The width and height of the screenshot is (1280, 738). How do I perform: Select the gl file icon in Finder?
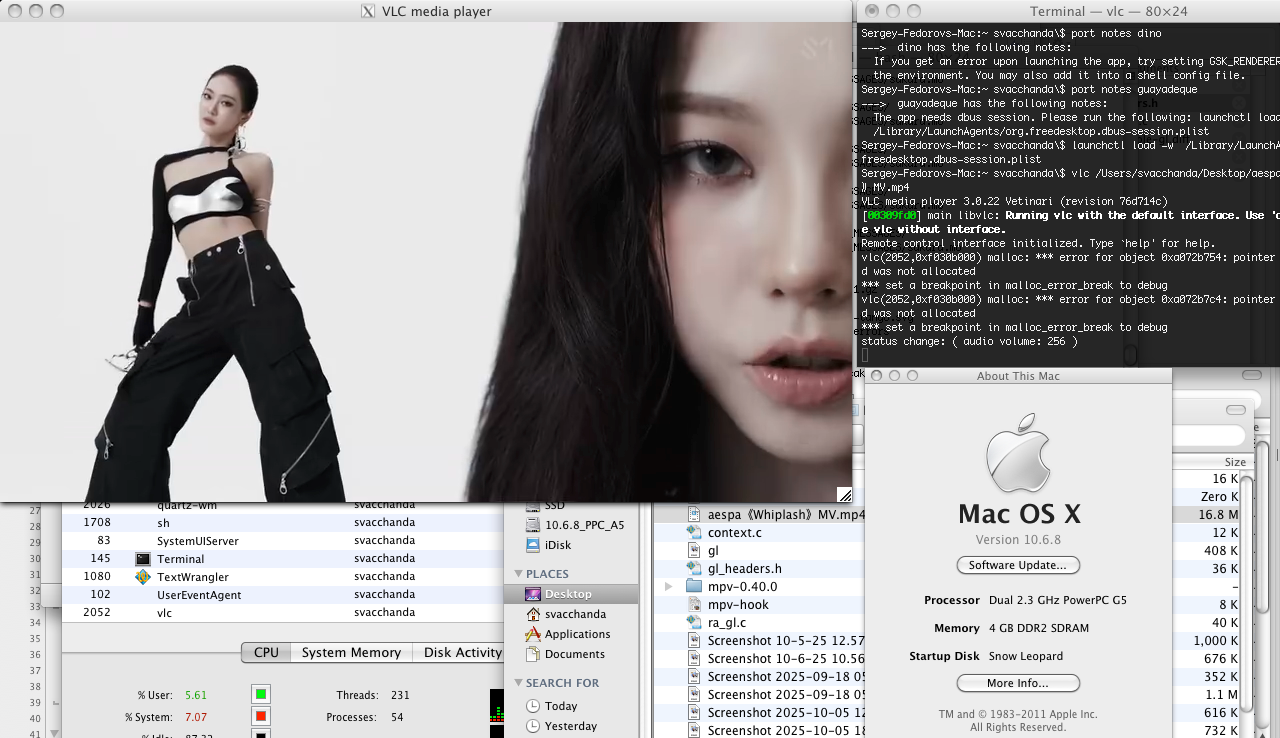click(x=695, y=550)
